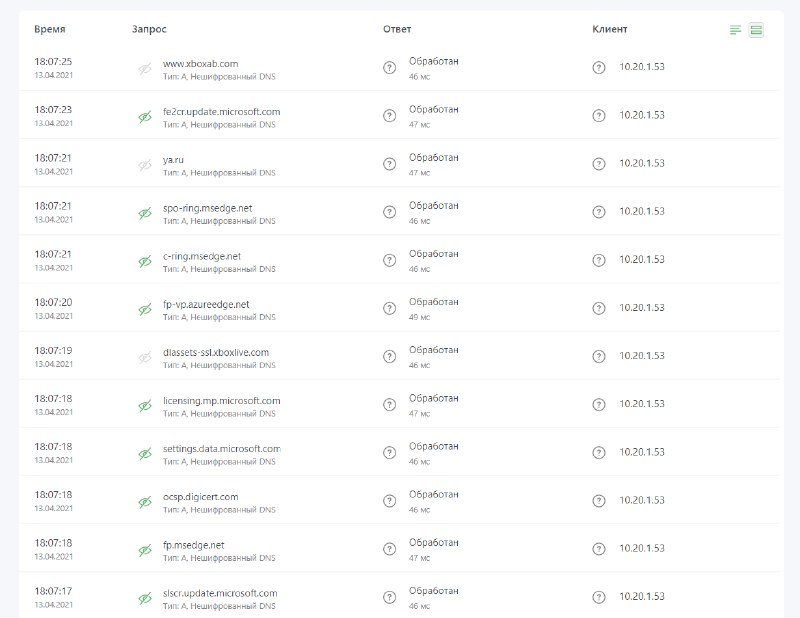Click the crossed-eye tracker icon for fe2cr.update.microsoft.com
The image size is (800, 618).
pos(145,117)
